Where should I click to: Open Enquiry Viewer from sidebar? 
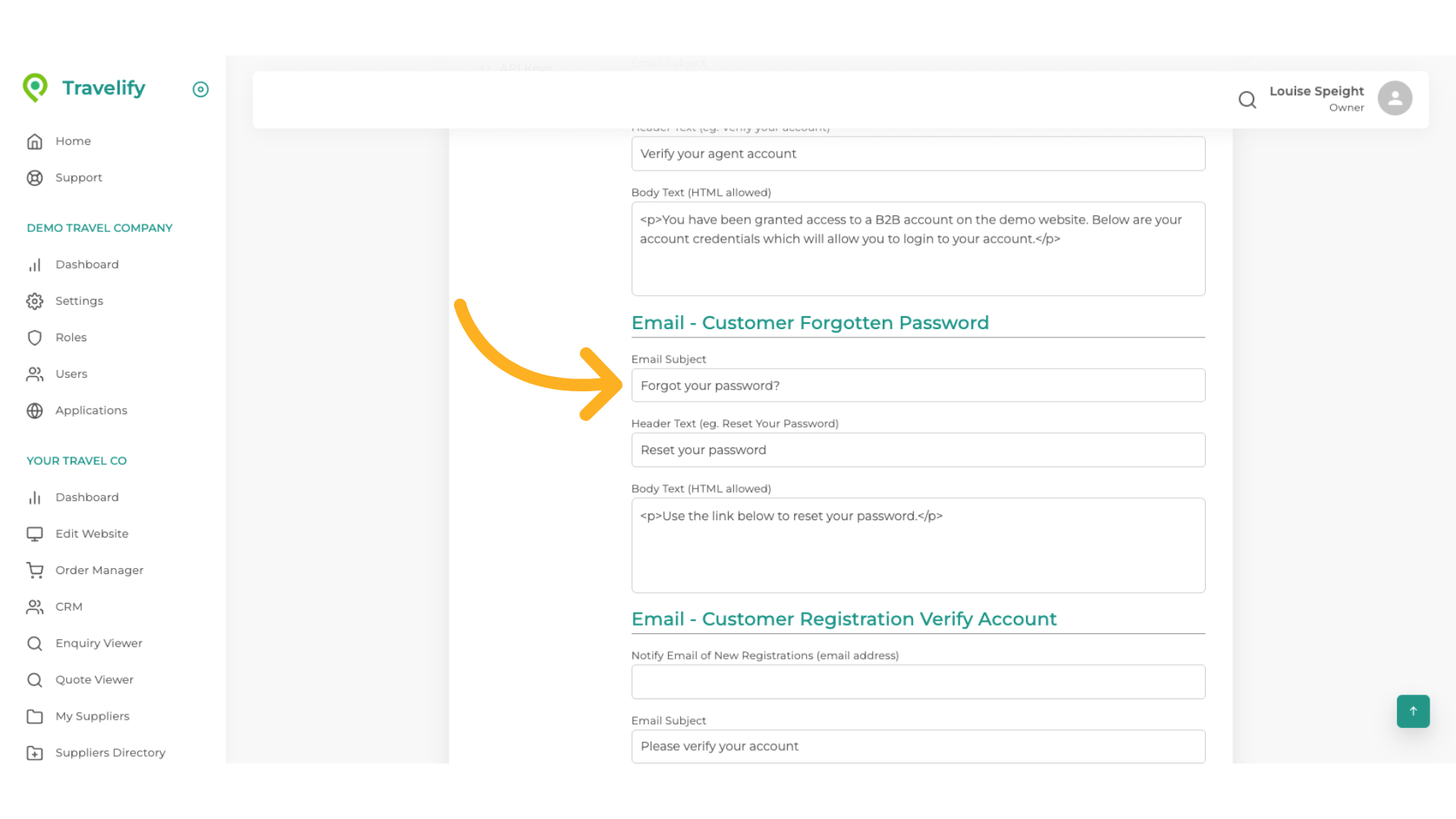click(99, 643)
